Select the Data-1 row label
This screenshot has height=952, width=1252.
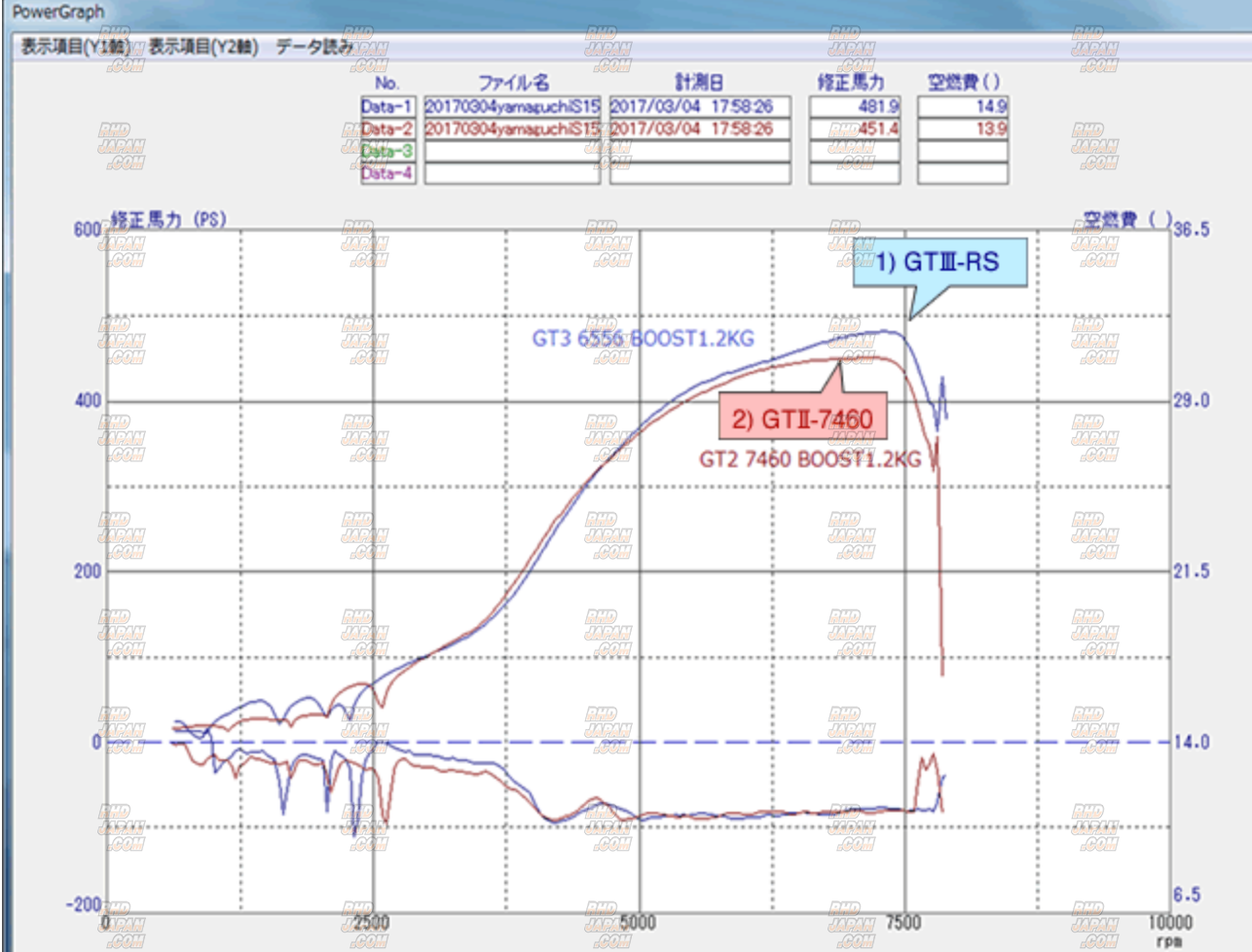tap(387, 106)
